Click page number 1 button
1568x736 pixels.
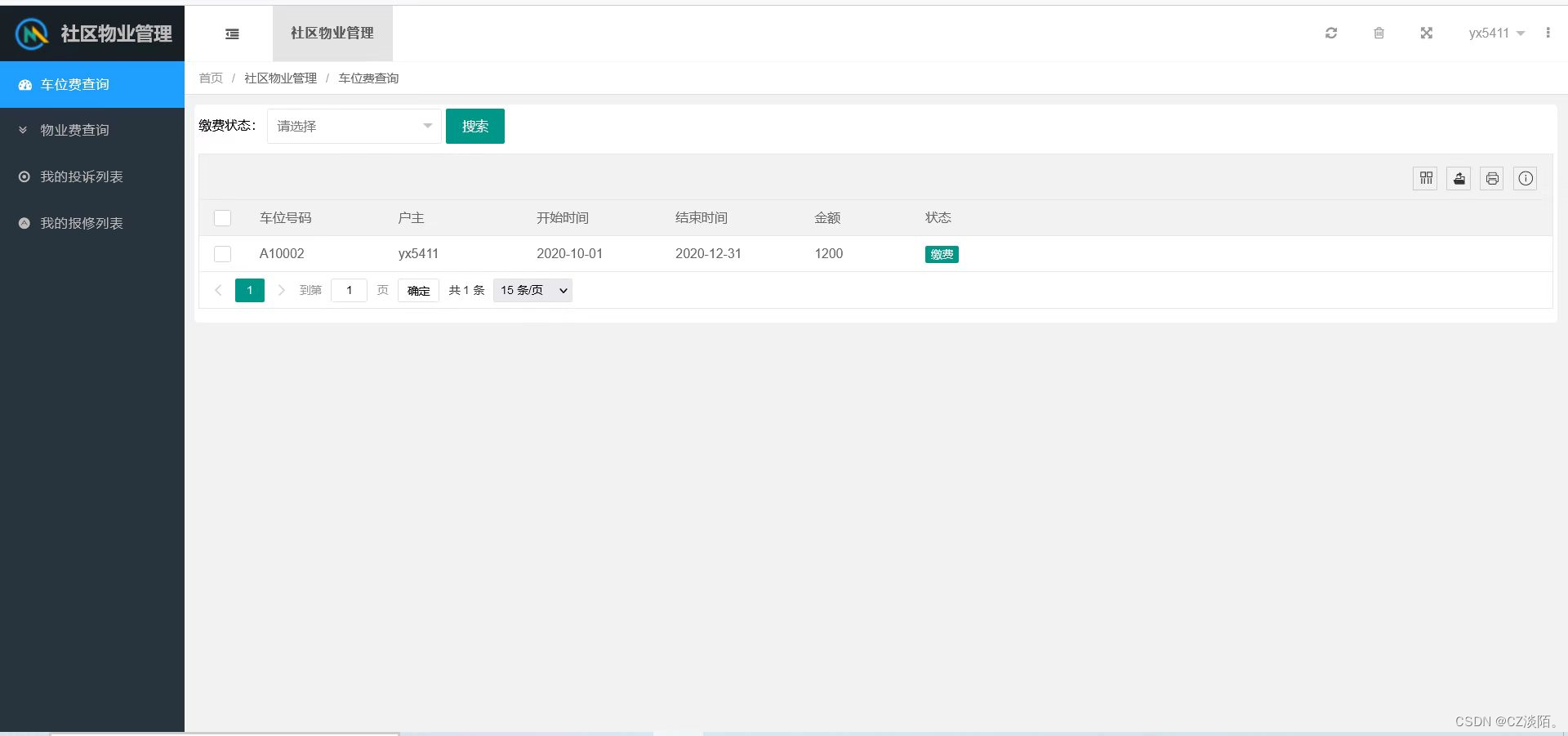(250, 290)
